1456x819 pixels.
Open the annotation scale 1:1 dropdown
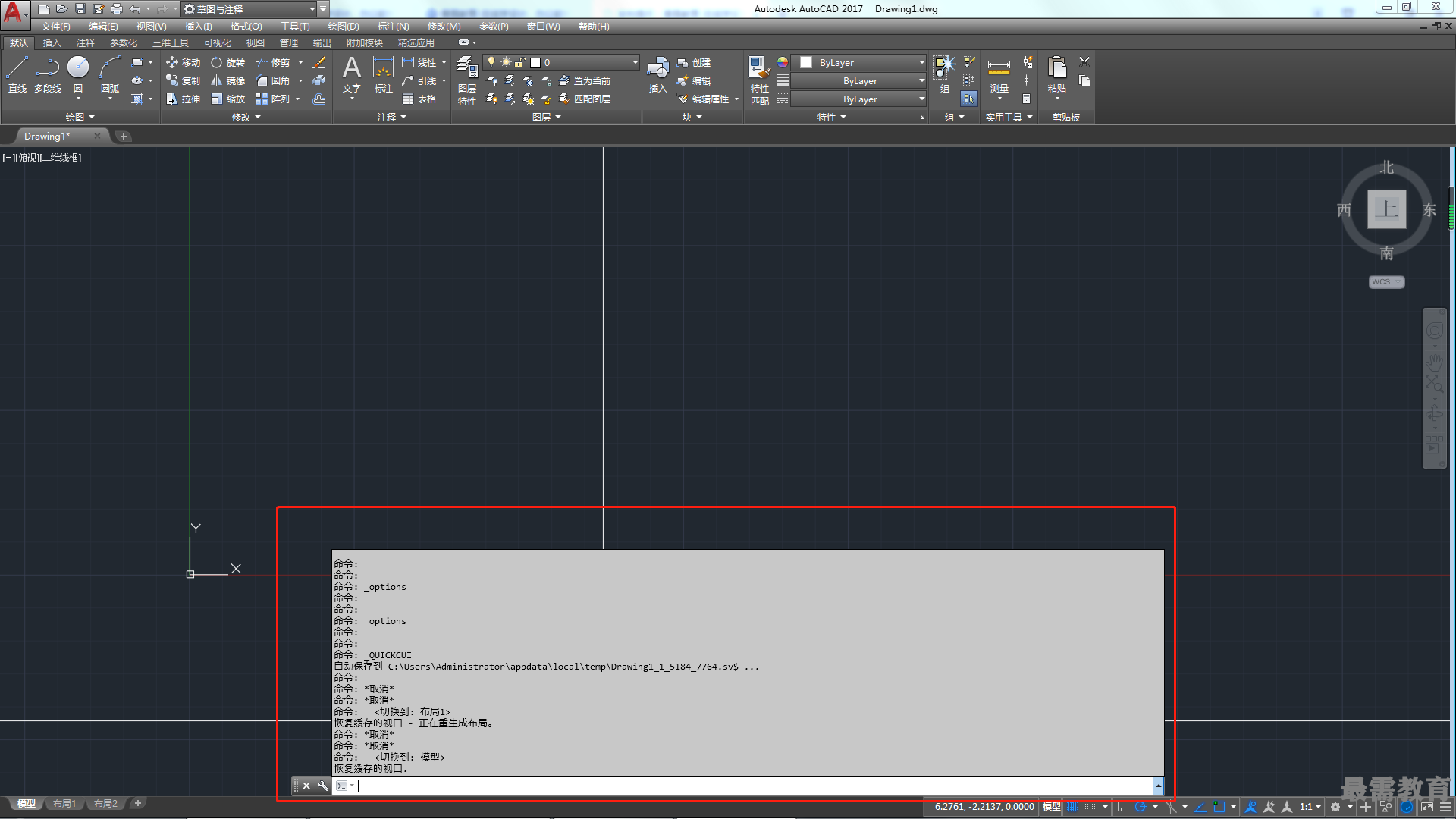tap(1310, 807)
